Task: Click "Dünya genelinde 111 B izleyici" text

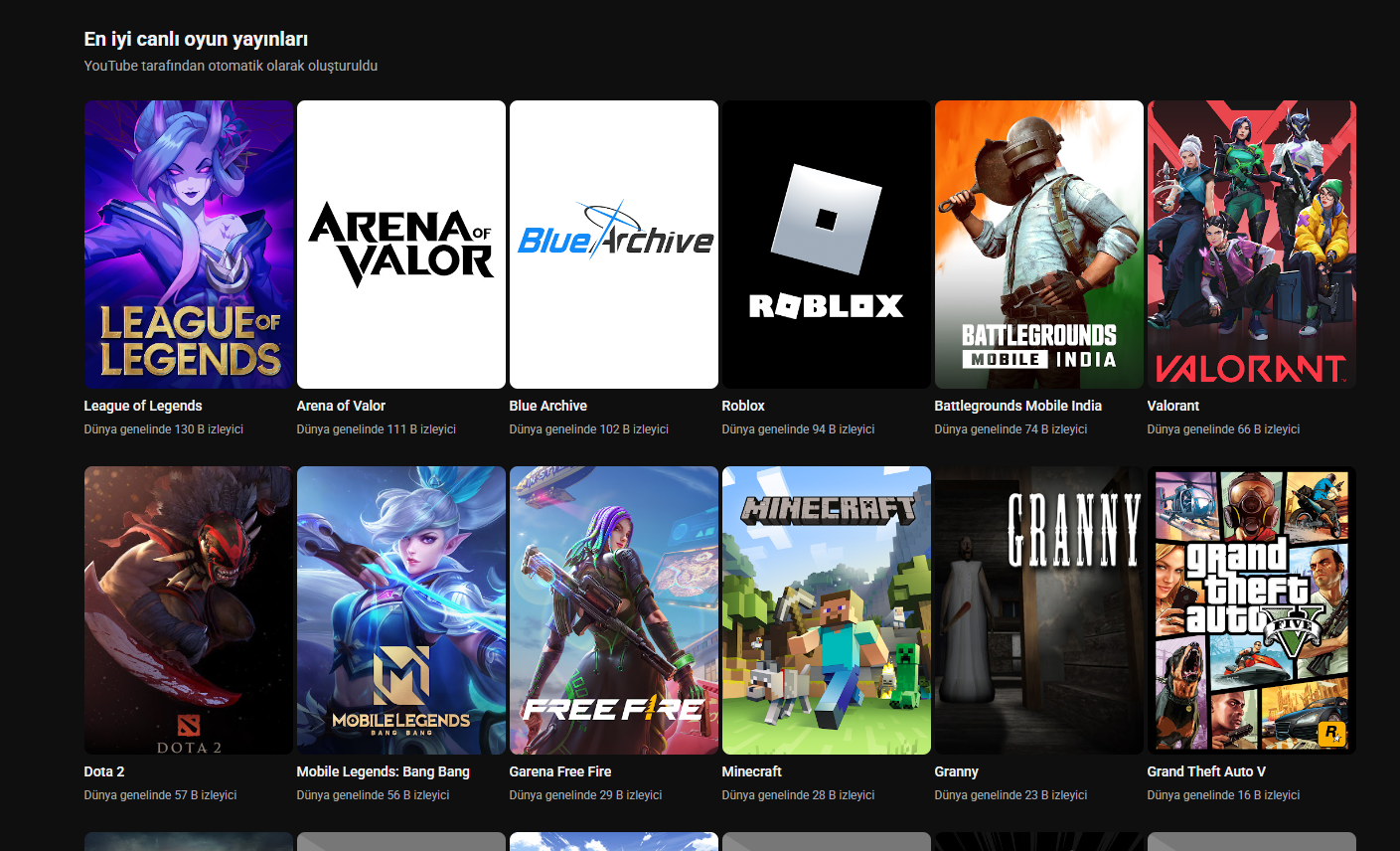Action: tap(377, 429)
